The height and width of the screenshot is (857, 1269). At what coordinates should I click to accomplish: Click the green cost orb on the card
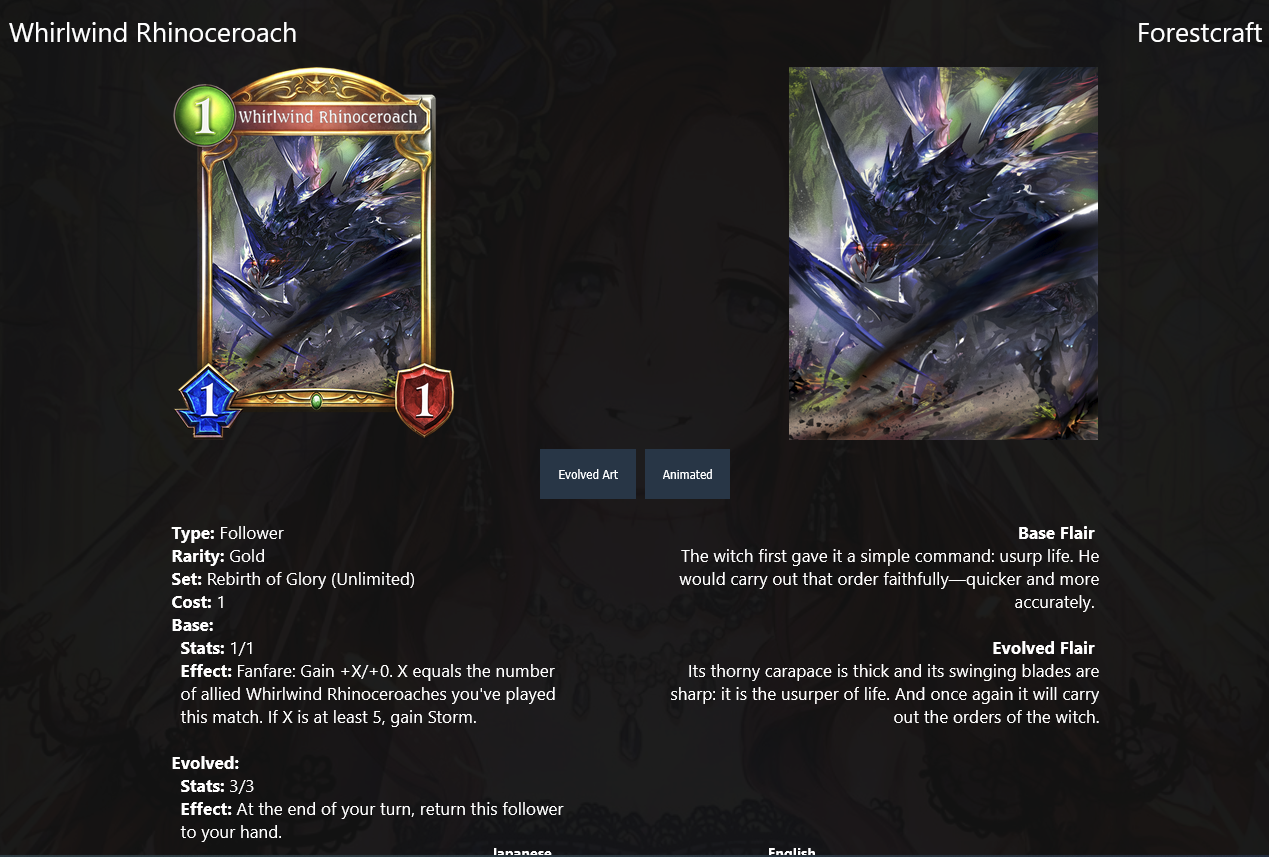click(x=204, y=116)
